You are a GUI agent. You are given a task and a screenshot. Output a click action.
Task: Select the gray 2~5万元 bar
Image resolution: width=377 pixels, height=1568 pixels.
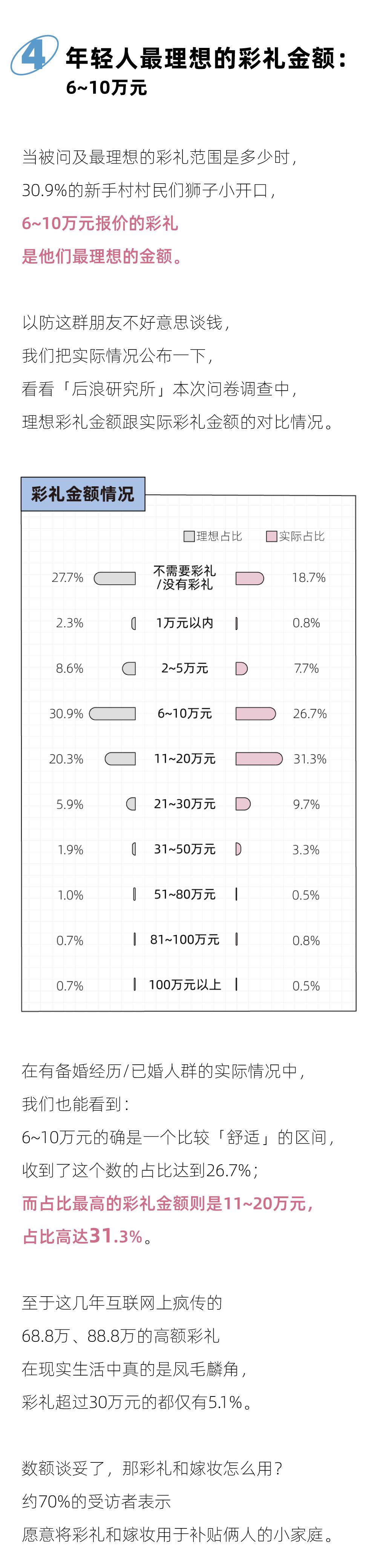click(129, 668)
